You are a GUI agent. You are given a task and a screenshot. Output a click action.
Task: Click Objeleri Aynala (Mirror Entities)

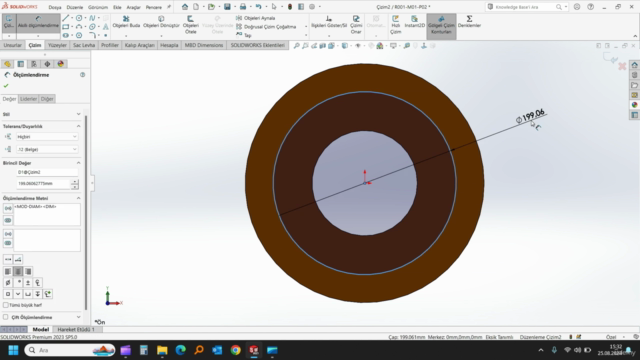pyautogui.click(x=256, y=18)
